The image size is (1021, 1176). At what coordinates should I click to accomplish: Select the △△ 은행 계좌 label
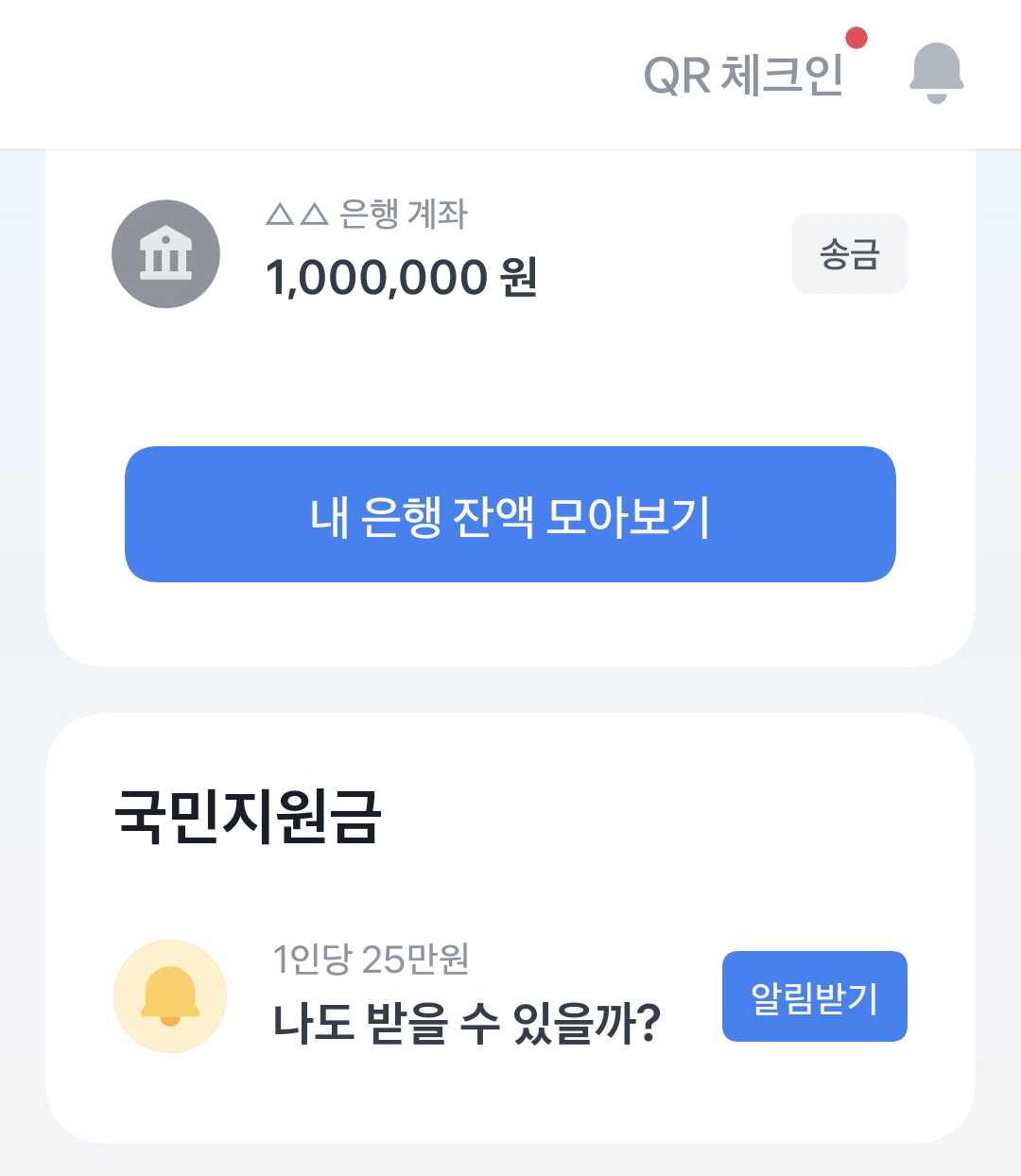pyautogui.click(x=367, y=214)
